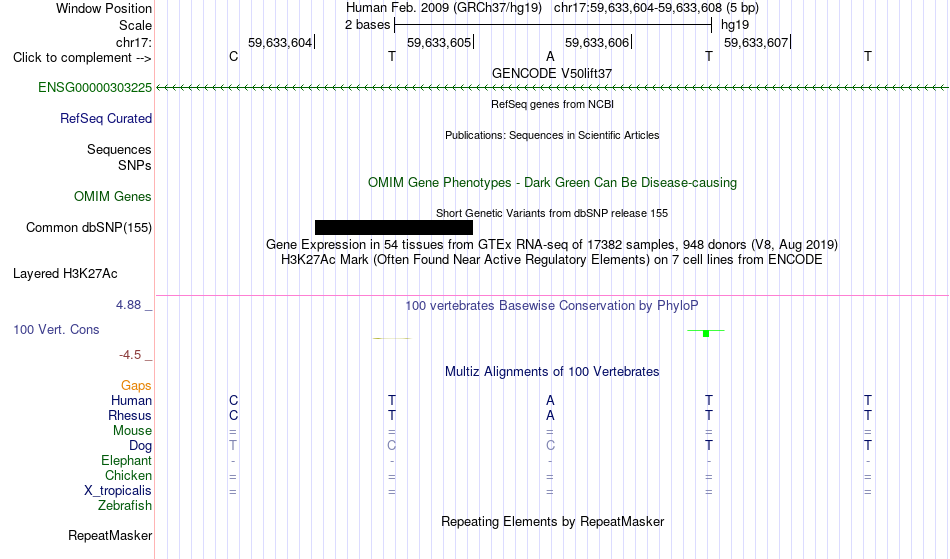Open Common dbSNP(155) track label

(89, 227)
